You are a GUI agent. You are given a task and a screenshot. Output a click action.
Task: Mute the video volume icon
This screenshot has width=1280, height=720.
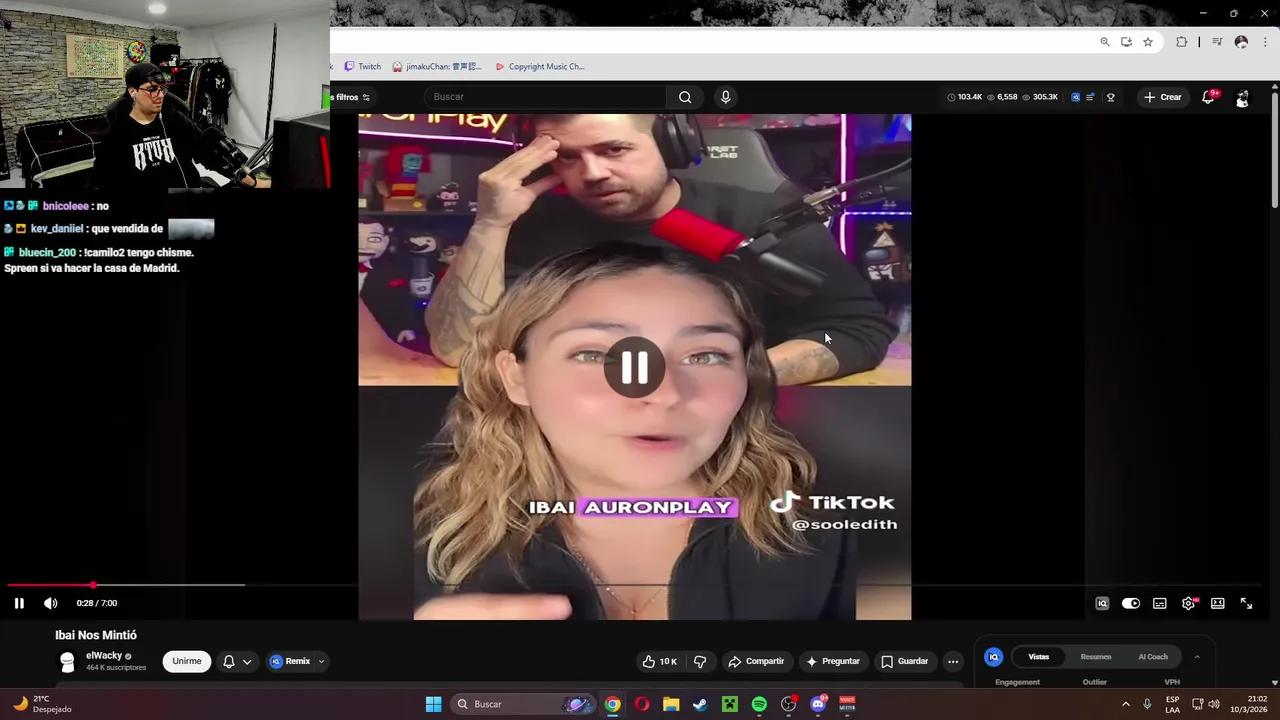tap(51, 603)
